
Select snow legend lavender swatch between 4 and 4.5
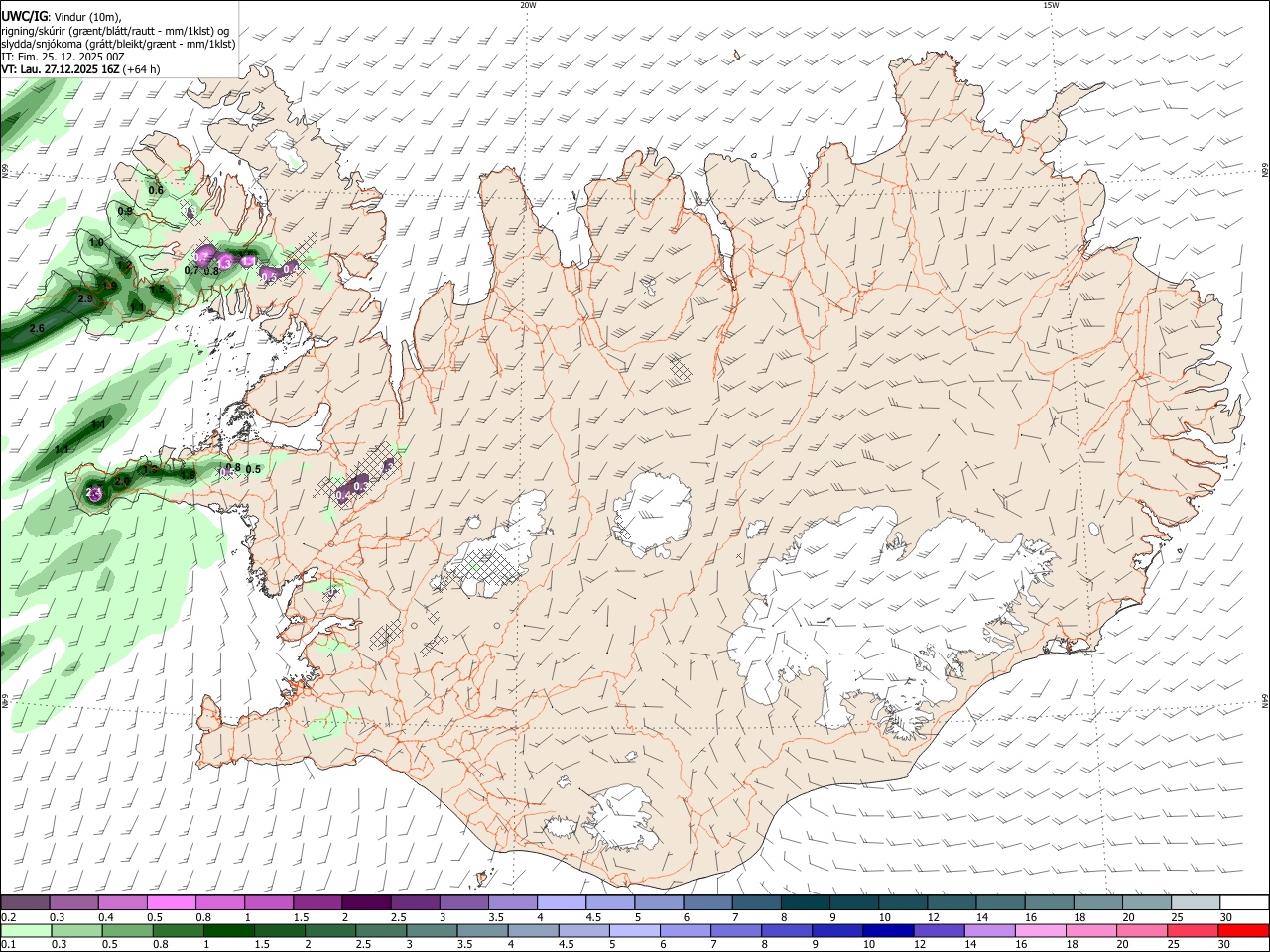pyautogui.click(x=561, y=903)
